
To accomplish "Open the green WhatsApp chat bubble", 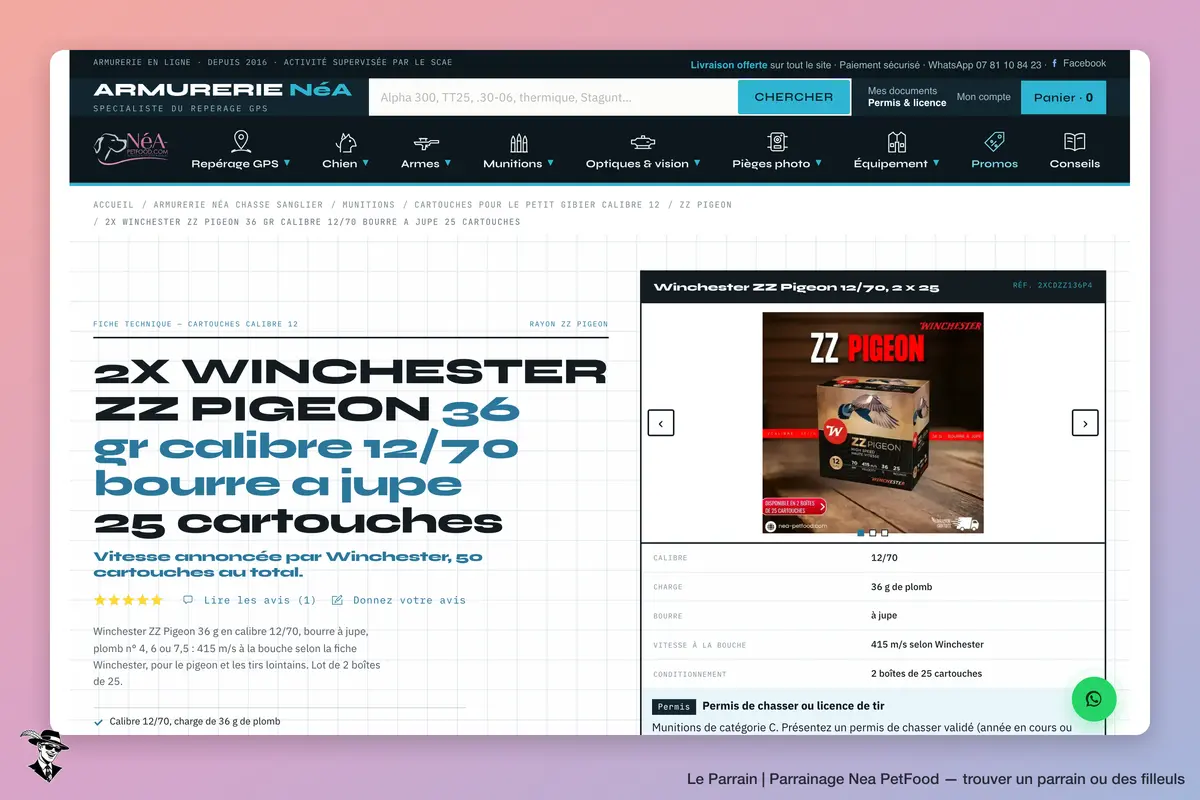I will click(x=1094, y=699).
